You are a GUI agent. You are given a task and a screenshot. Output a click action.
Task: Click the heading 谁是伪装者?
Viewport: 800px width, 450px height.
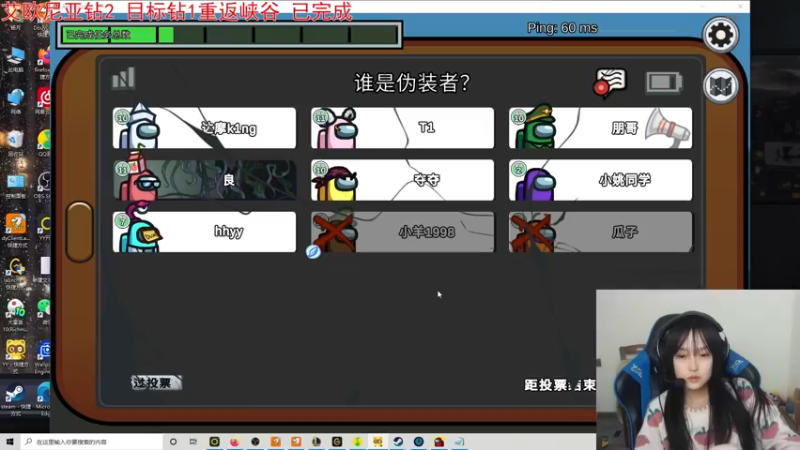pos(412,83)
